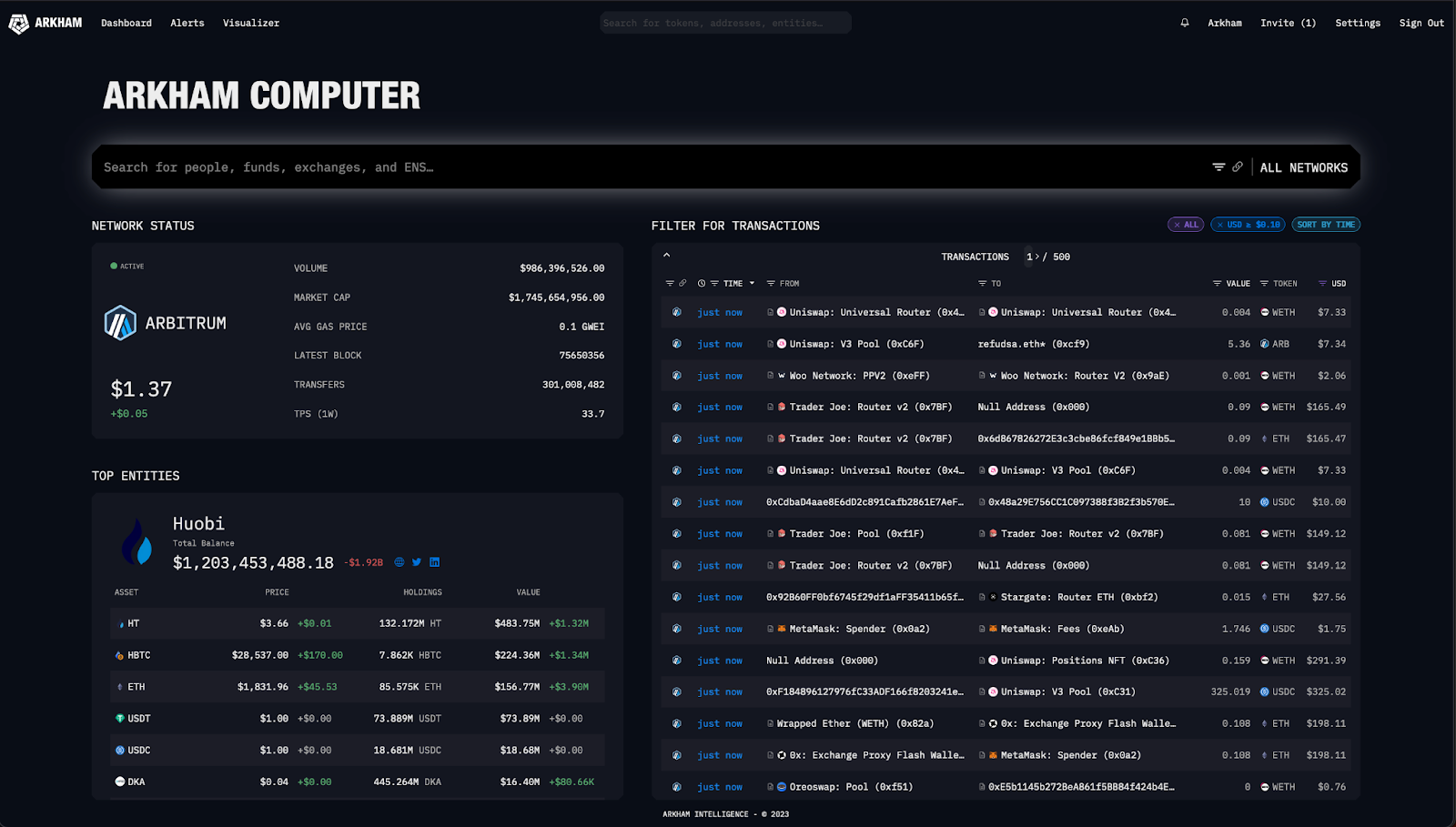Screen dimensions: 1456x827
Task: Open Settings in the top navigation
Action: (x=1358, y=23)
